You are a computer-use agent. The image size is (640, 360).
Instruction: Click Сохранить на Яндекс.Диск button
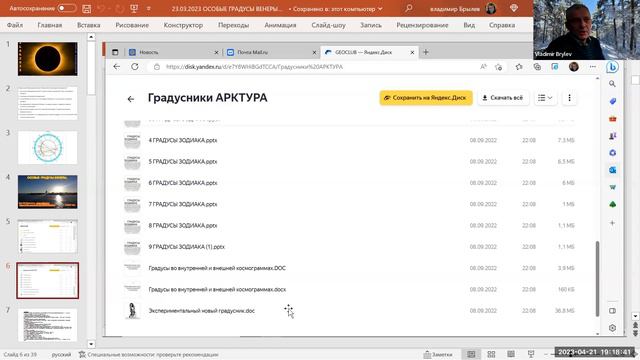(426, 98)
